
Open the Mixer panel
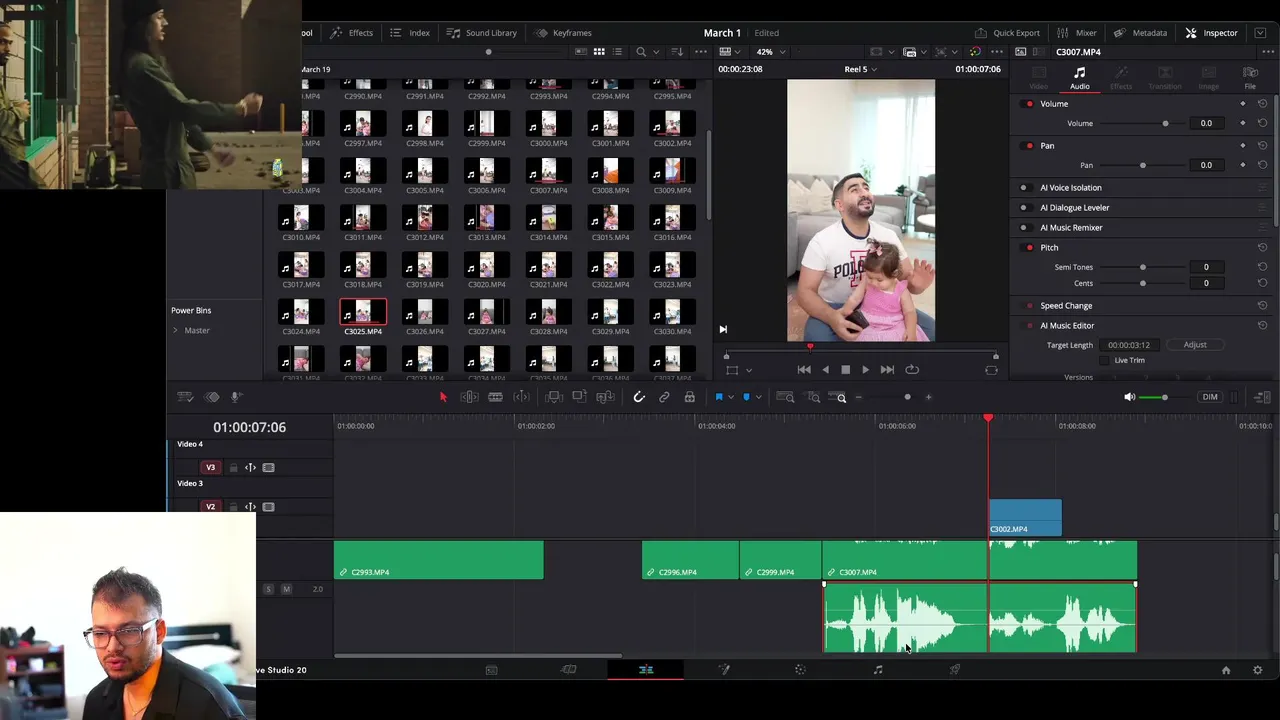pos(1077,33)
